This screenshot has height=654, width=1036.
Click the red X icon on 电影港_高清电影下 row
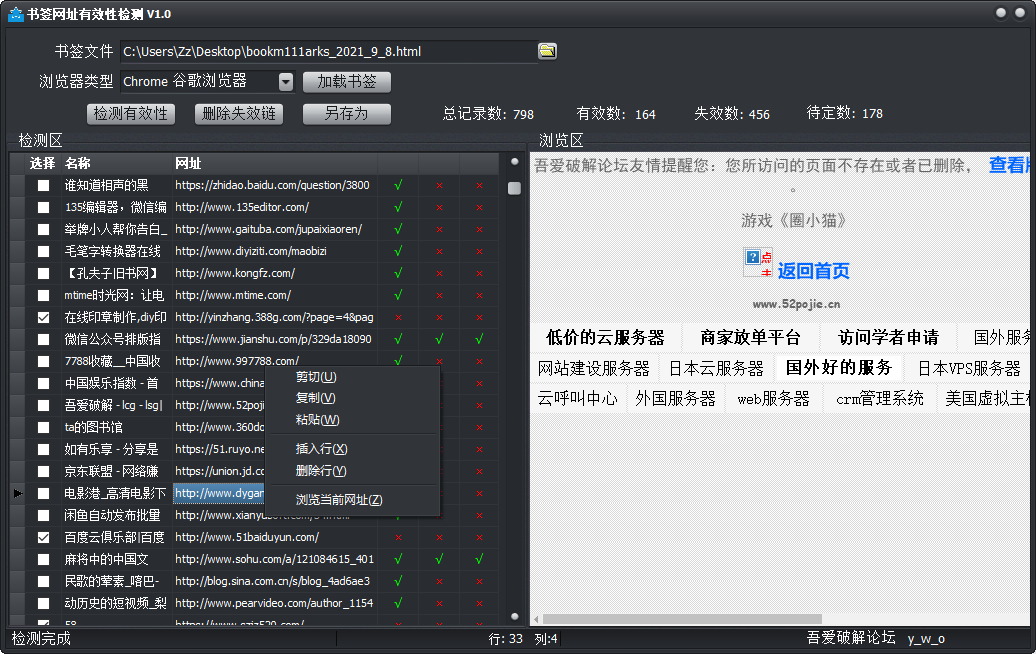(478, 492)
